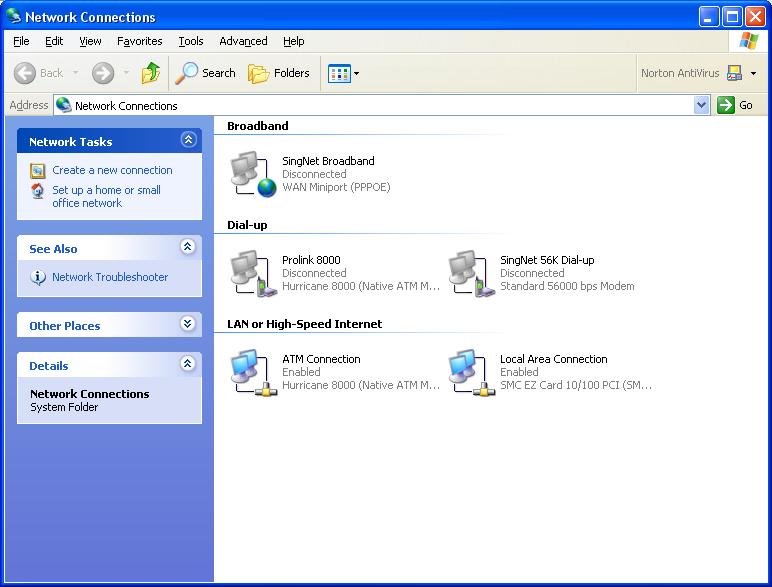Open the Advanced menu
The width and height of the screenshot is (772, 587).
click(243, 41)
